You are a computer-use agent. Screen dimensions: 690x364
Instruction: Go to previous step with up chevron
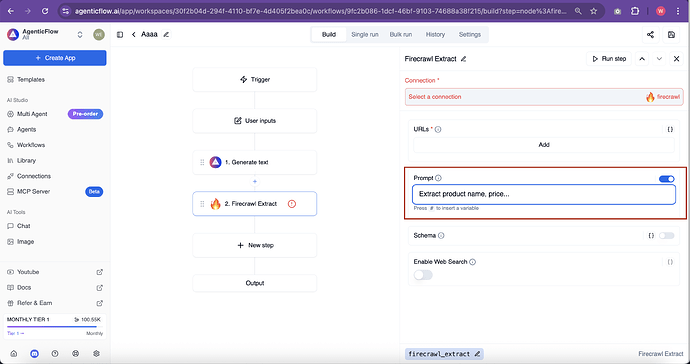(642, 59)
